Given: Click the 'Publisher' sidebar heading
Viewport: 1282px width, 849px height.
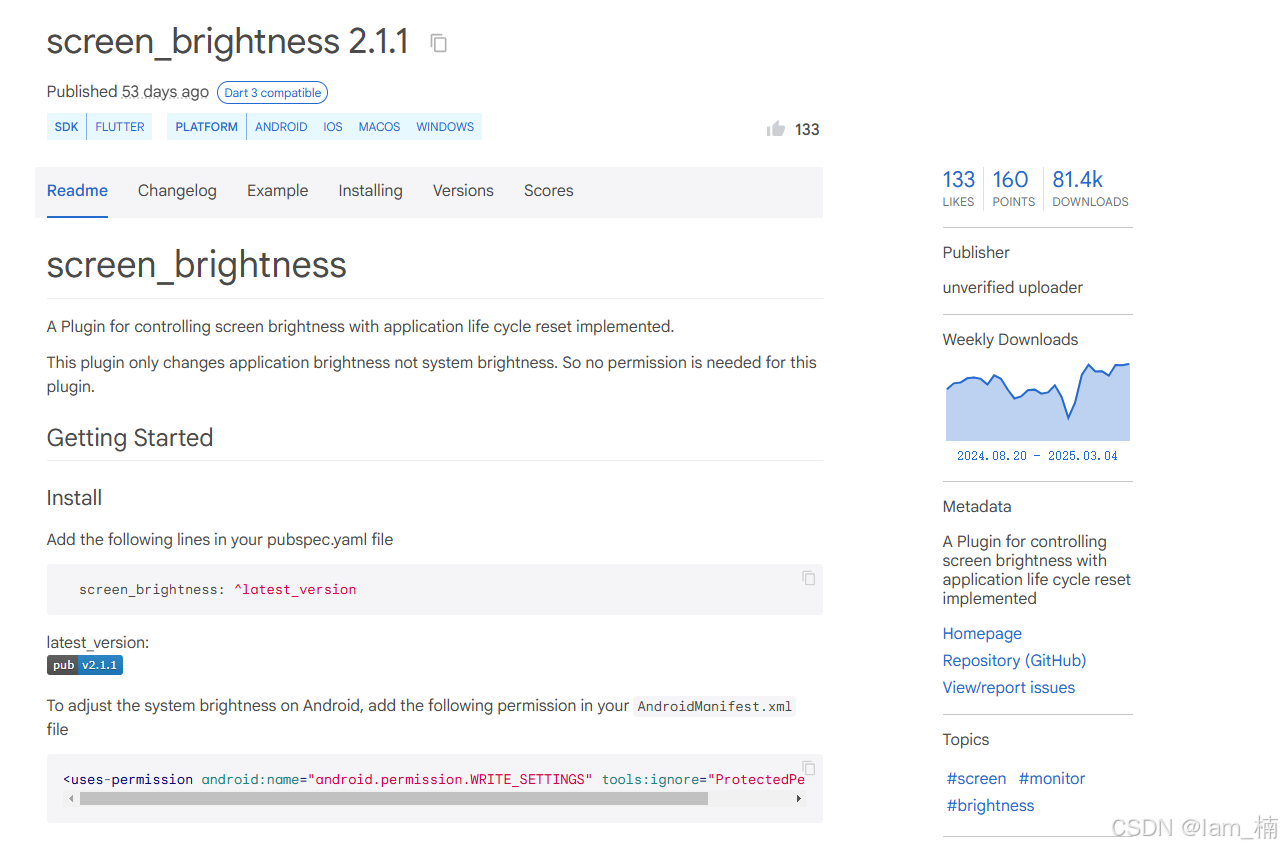Looking at the screenshot, I should [x=976, y=253].
